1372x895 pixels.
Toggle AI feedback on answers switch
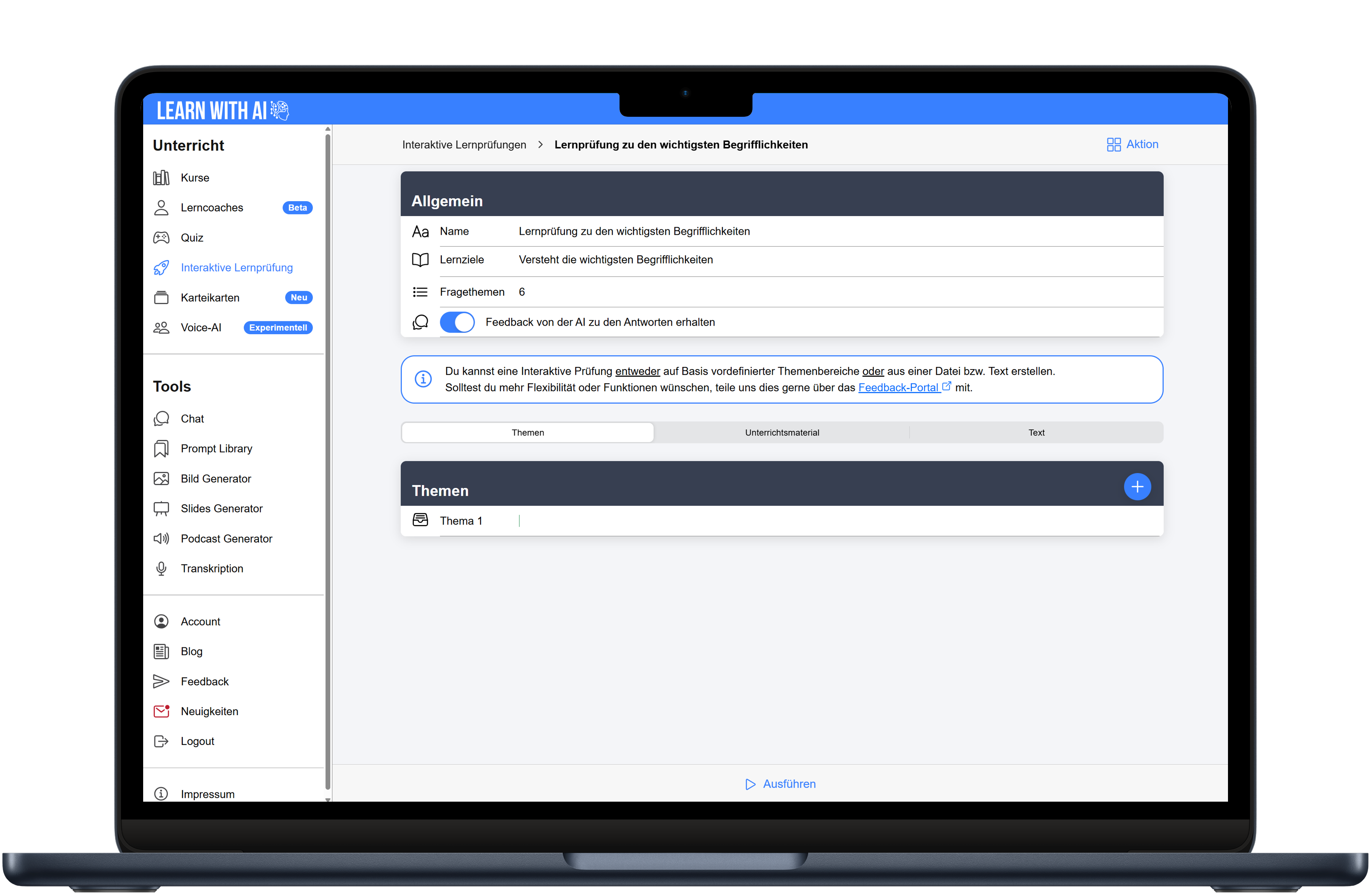click(457, 322)
